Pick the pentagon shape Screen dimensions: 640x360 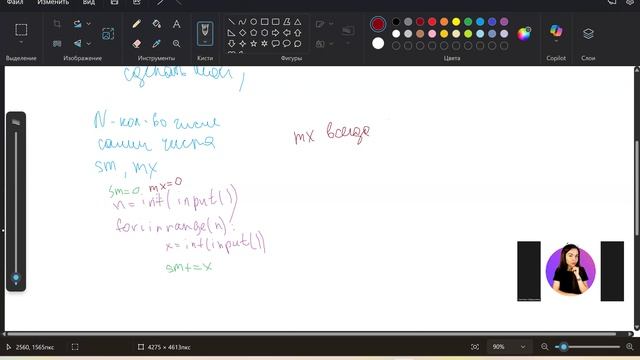pos(253,33)
